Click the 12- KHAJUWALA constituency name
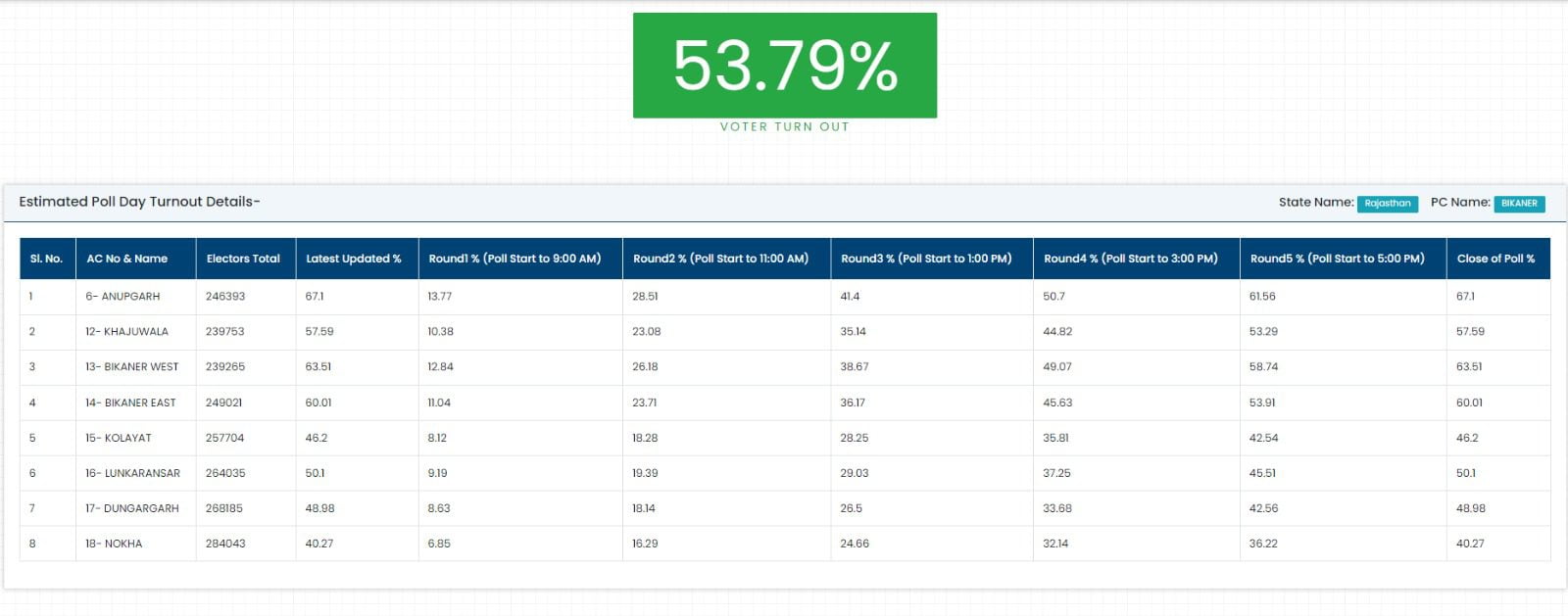Viewport: 1568px width, 616px height. [x=126, y=331]
